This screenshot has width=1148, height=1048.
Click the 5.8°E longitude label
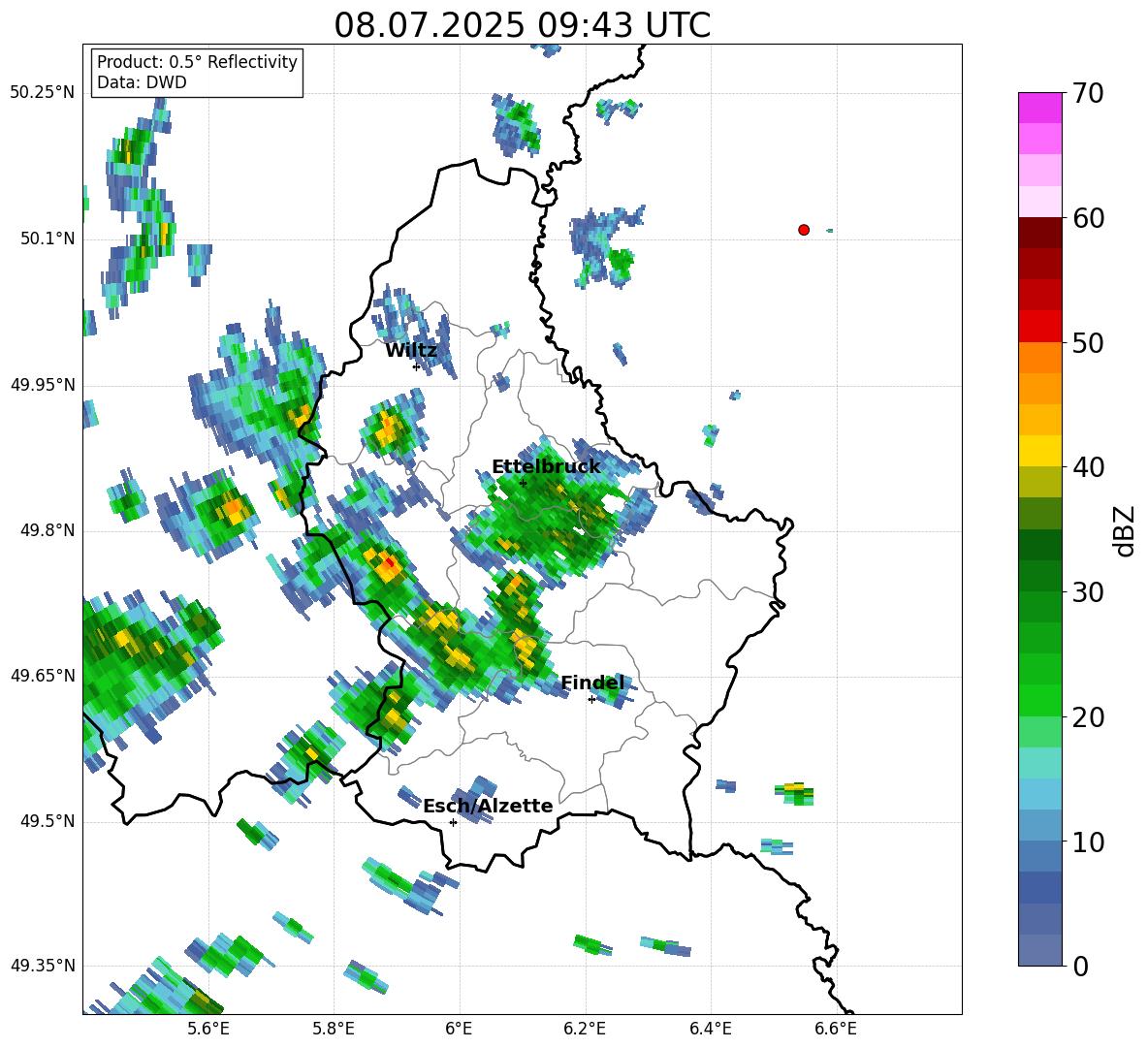point(334,1029)
